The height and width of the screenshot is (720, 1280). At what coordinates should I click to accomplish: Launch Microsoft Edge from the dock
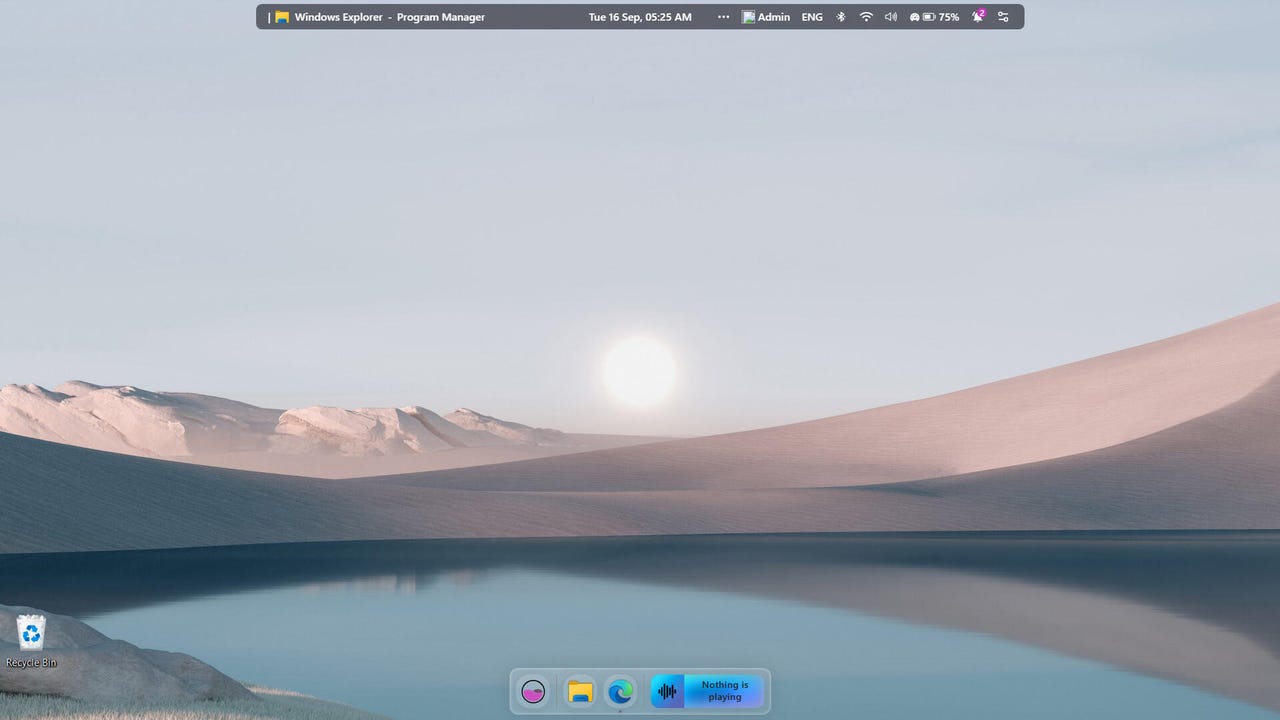(621, 691)
